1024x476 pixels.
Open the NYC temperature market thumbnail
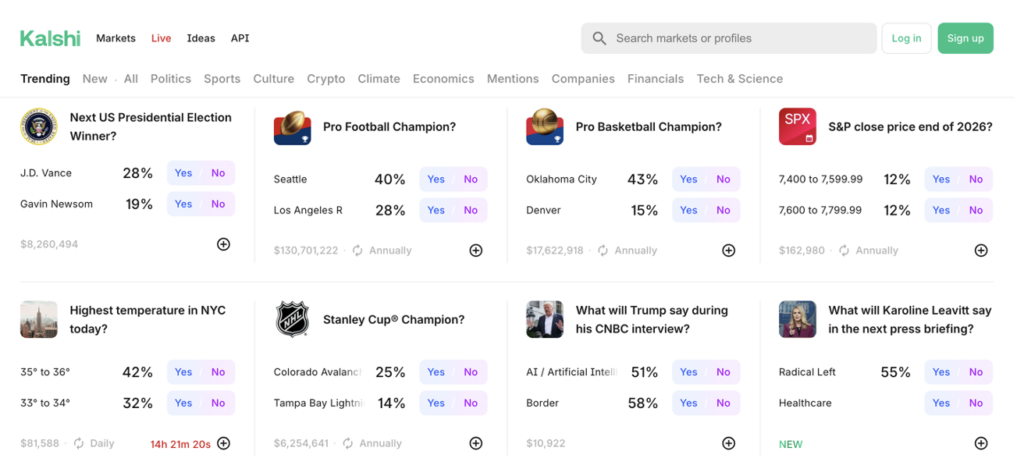pyautogui.click(x=39, y=320)
